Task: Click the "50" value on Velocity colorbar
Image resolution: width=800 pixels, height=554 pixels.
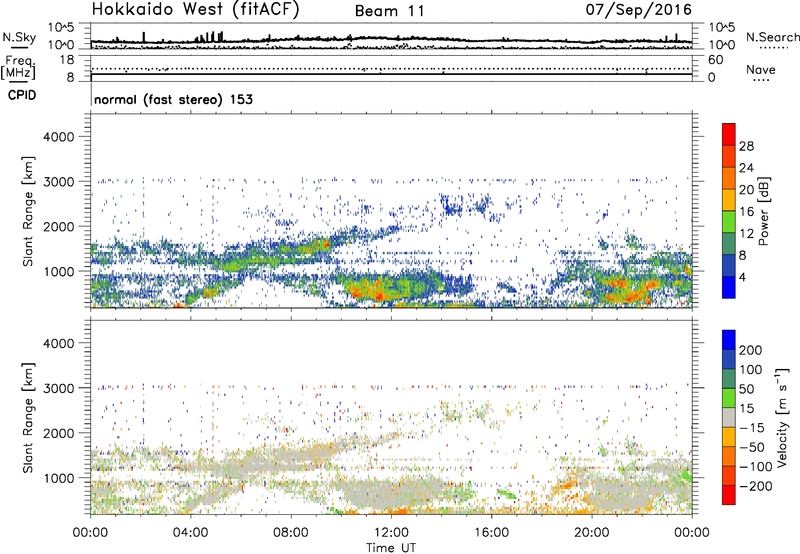Action: pyautogui.click(x=746, y=389)
